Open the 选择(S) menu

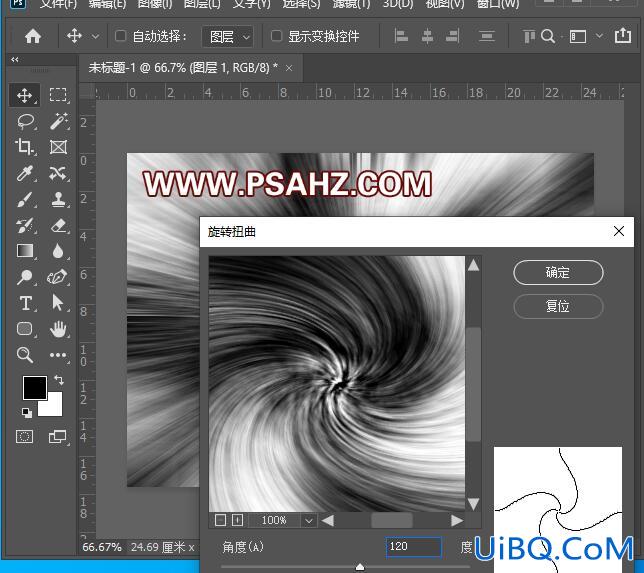coord(301,4)
